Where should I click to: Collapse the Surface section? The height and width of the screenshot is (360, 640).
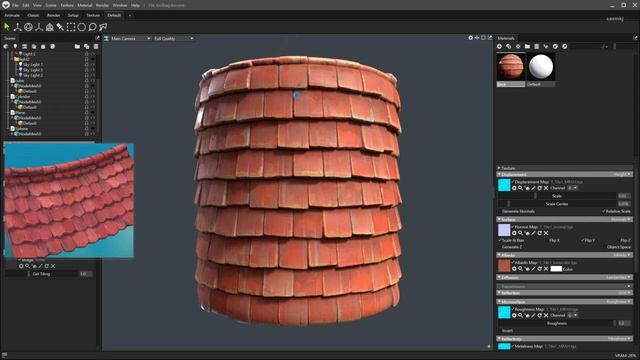coord(499,220)
